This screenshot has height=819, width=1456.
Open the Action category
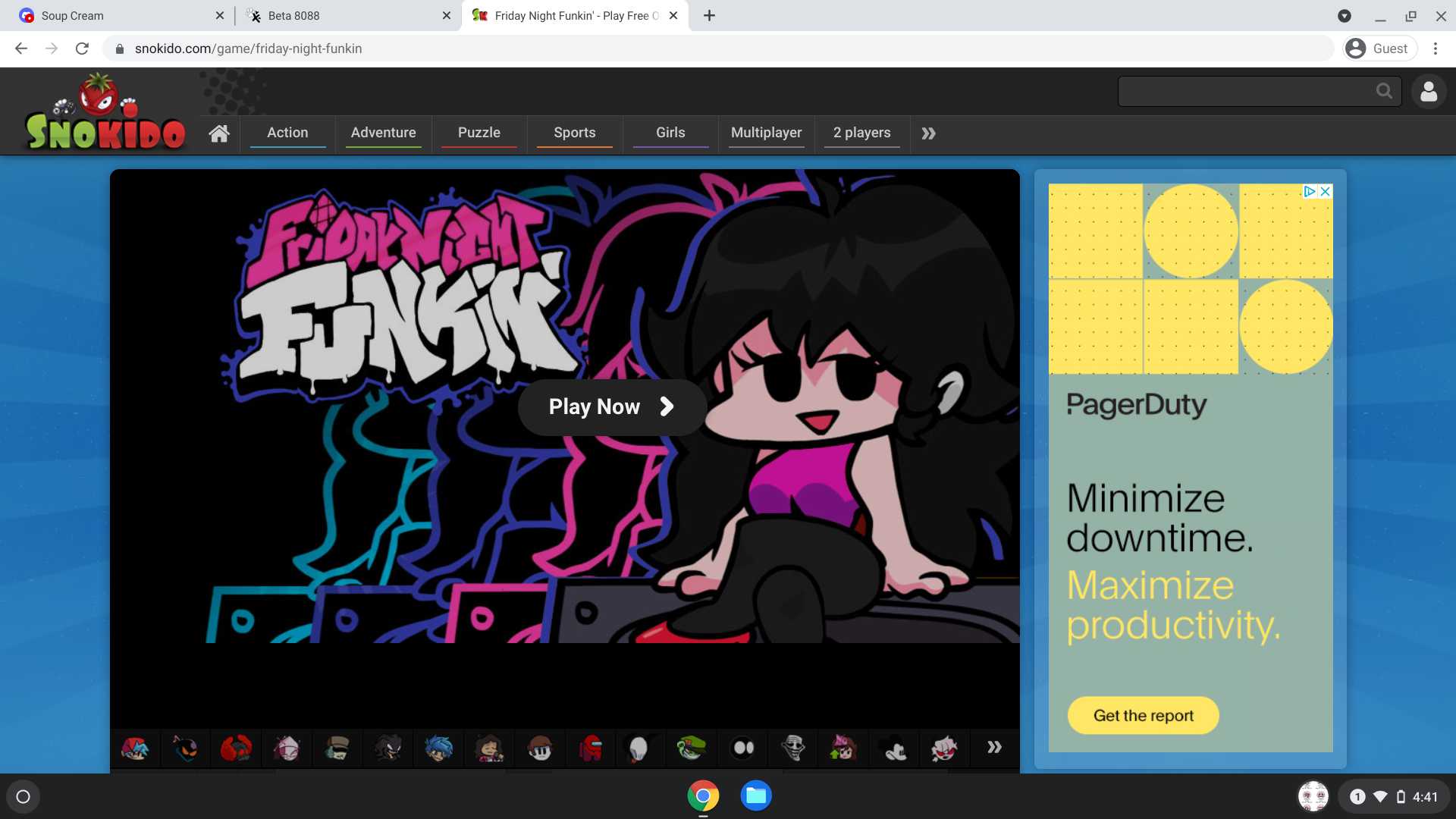tap(287, 133)
